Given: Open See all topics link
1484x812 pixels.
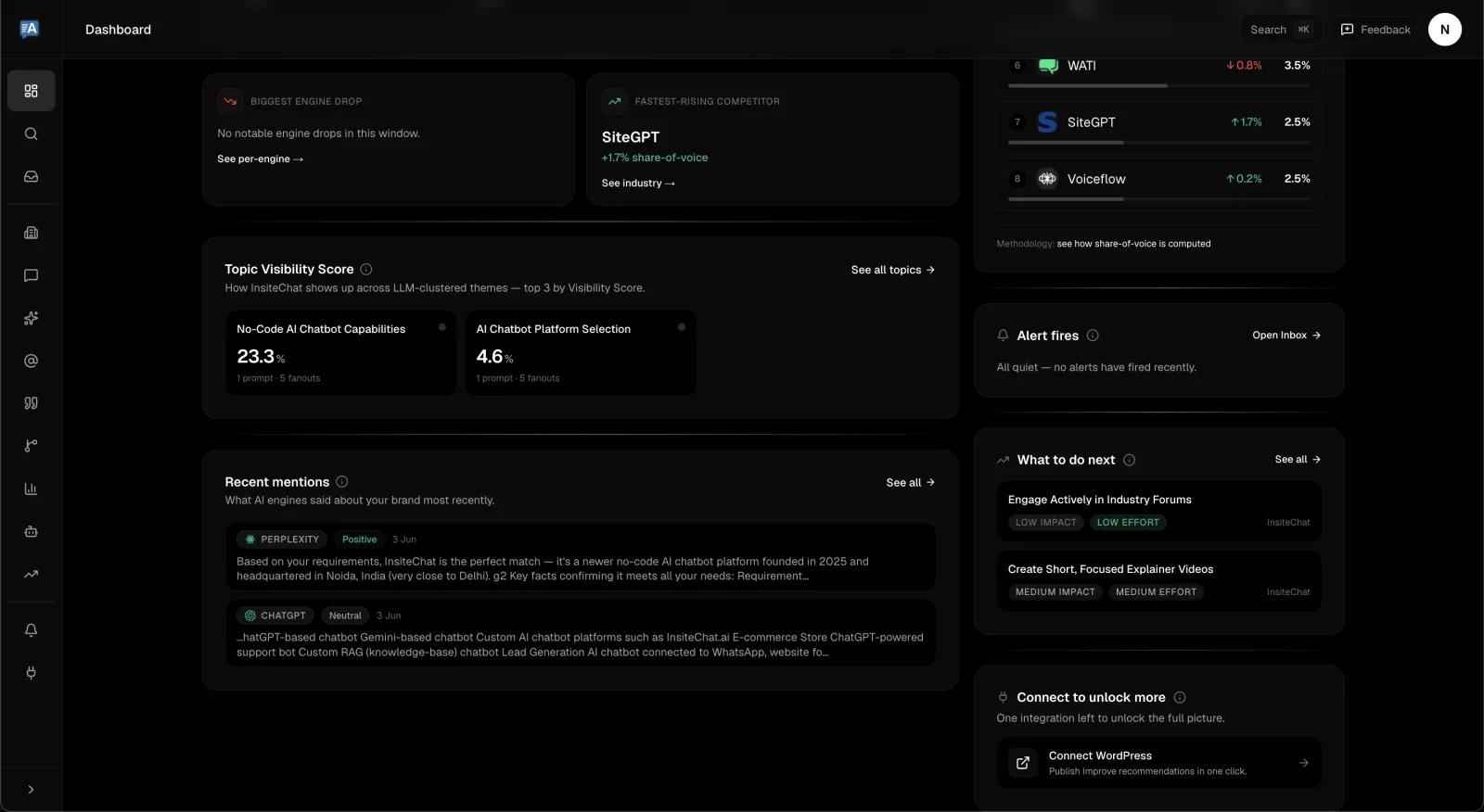Looking at the screenshot, I should pos(893,270).
